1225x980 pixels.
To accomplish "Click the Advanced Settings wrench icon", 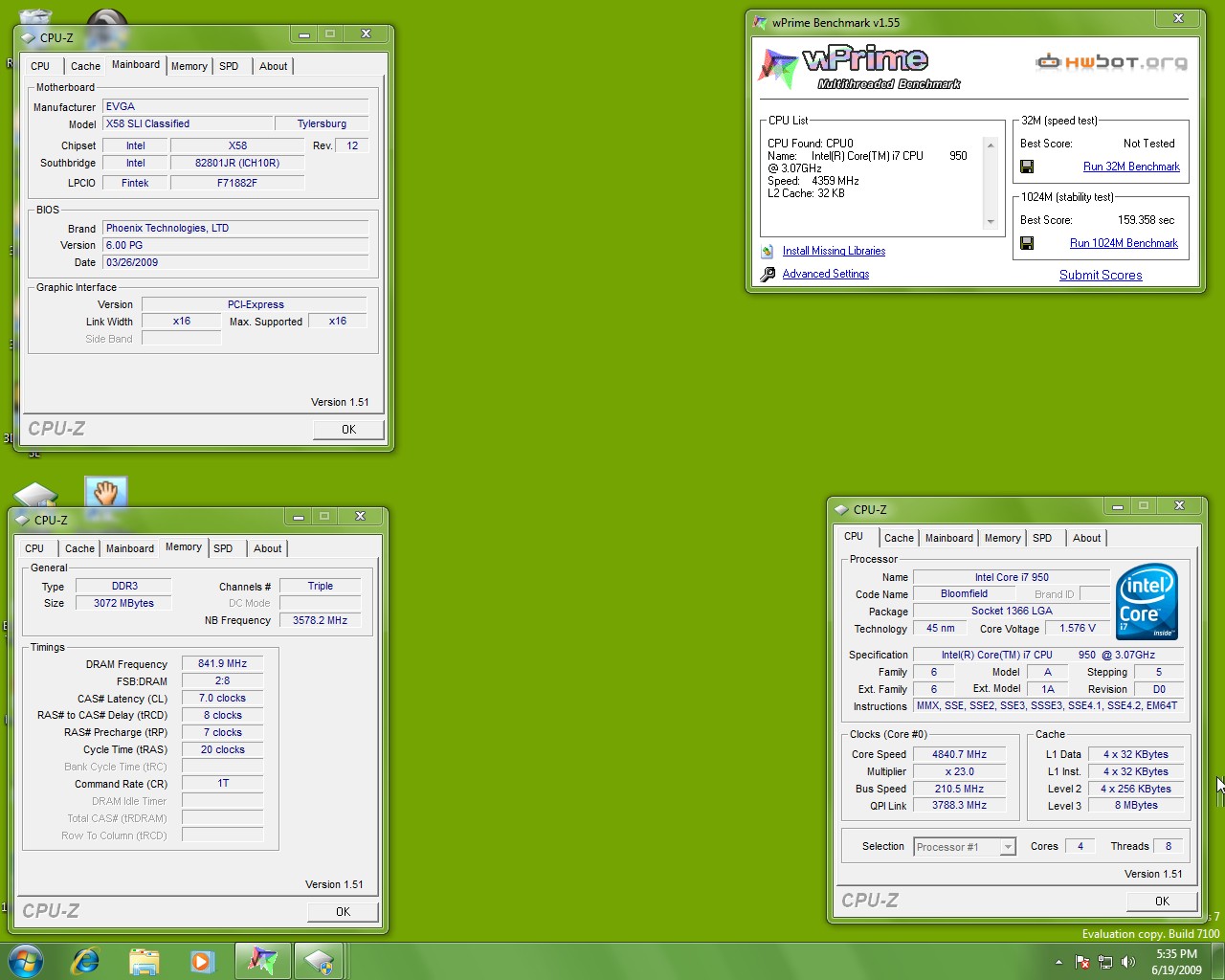I will click(768, 274).
